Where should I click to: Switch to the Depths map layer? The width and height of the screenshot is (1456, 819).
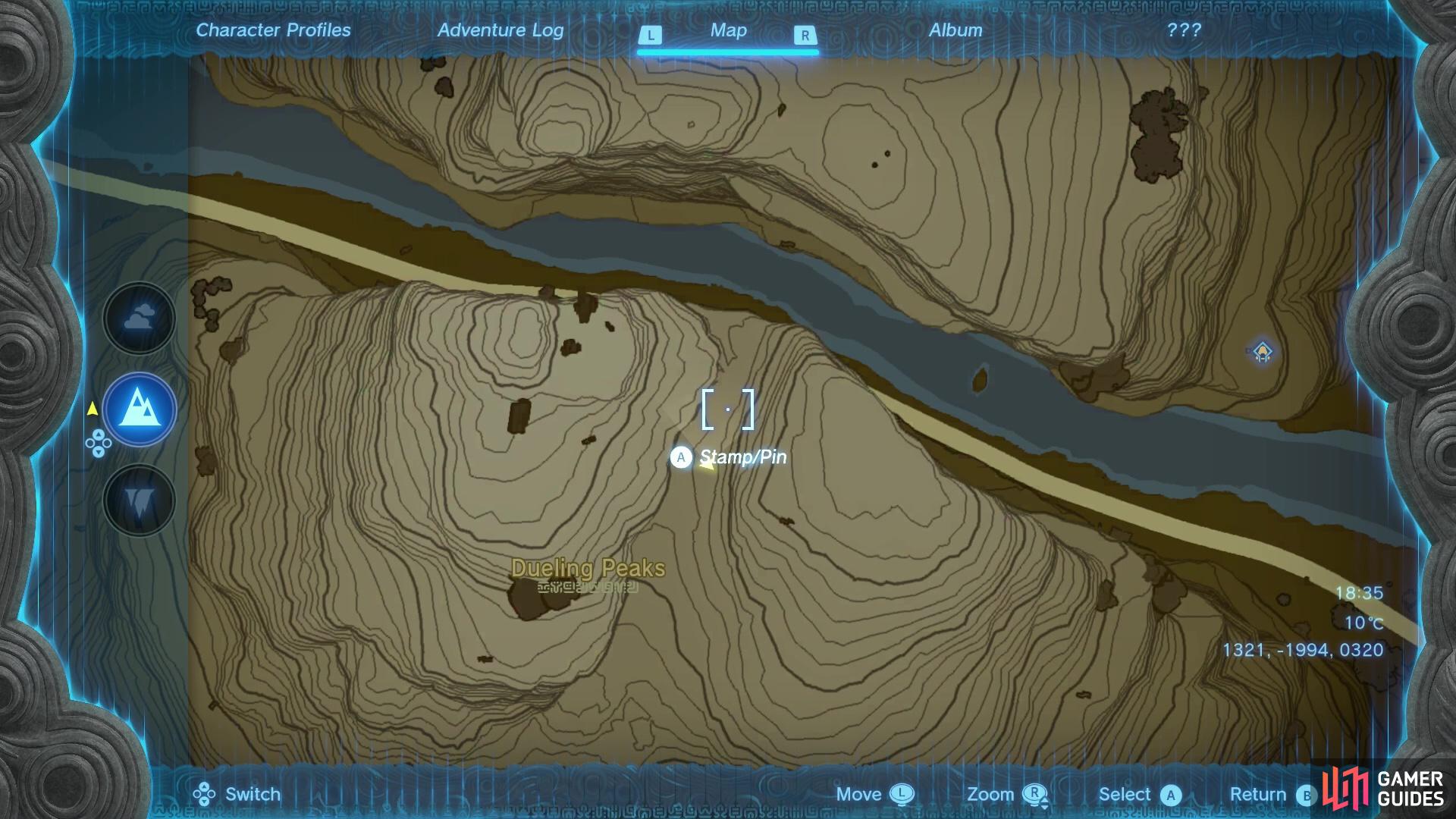[x=140, y=500]
